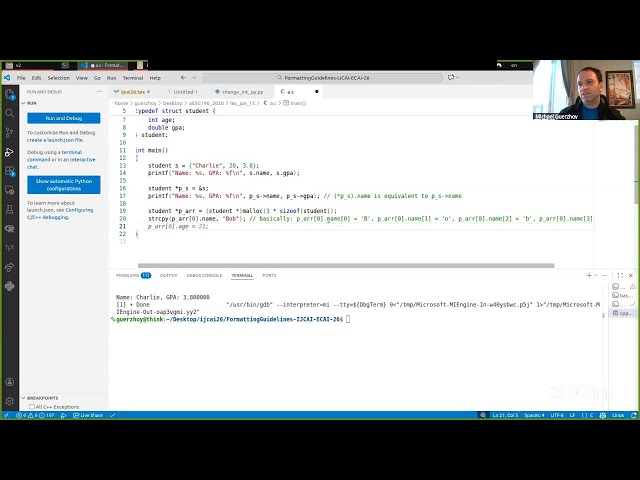Open Source Control view
640x480 pixels.
click(9, 133)
